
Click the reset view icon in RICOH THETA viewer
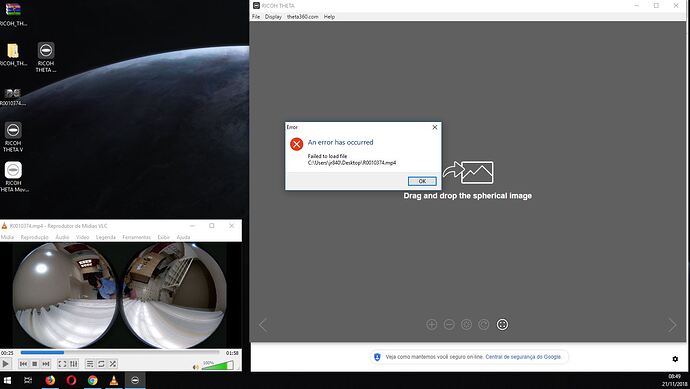[x=466, y=325]
